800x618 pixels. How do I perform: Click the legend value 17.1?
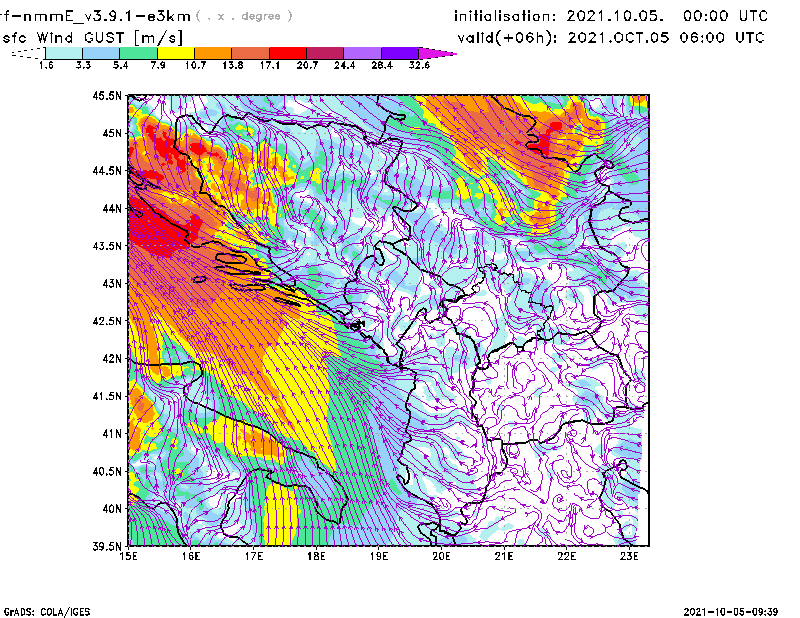[x=270, y=65]
